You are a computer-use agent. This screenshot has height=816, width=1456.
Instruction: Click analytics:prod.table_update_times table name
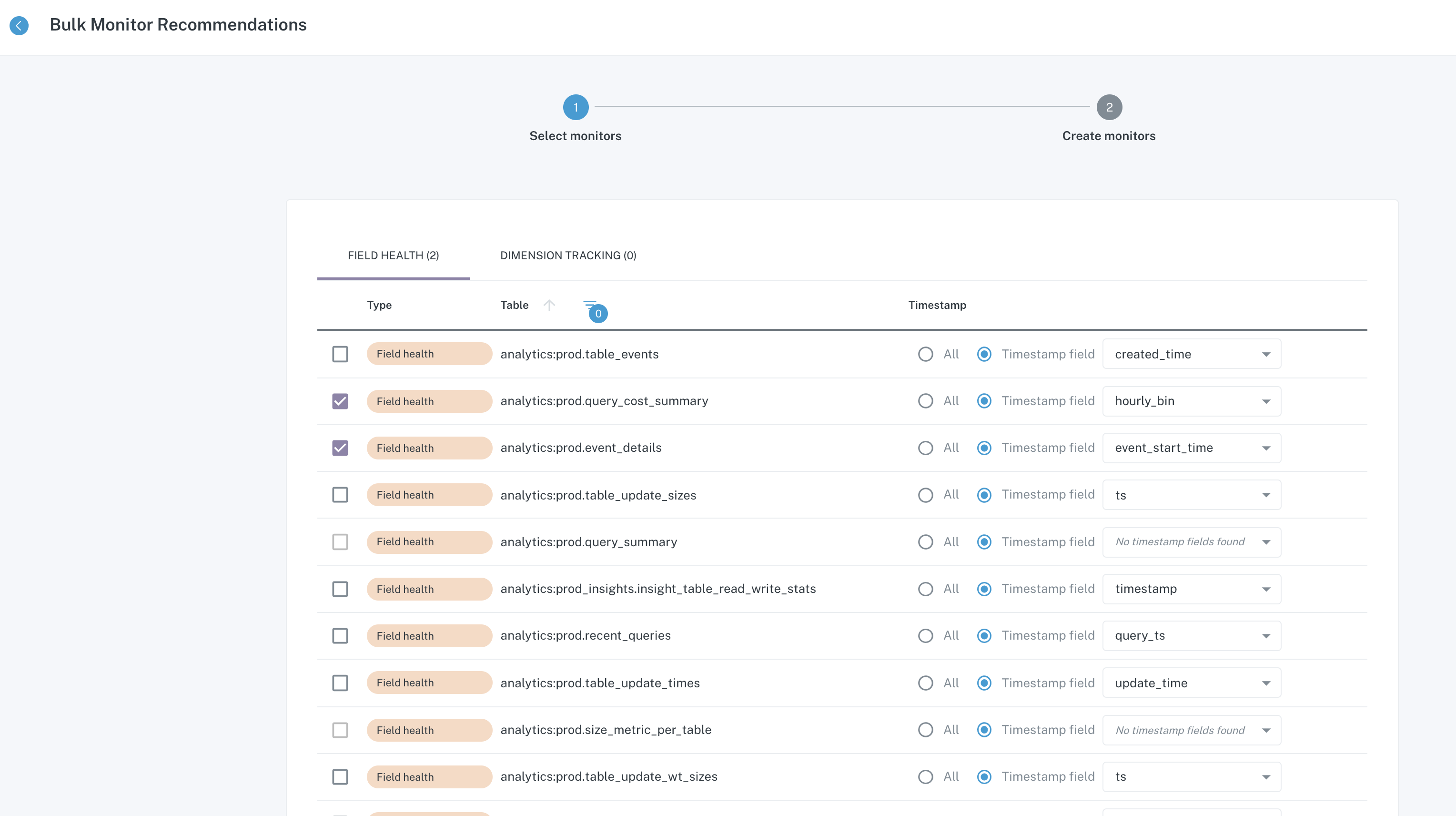click(x=600, y=683)
